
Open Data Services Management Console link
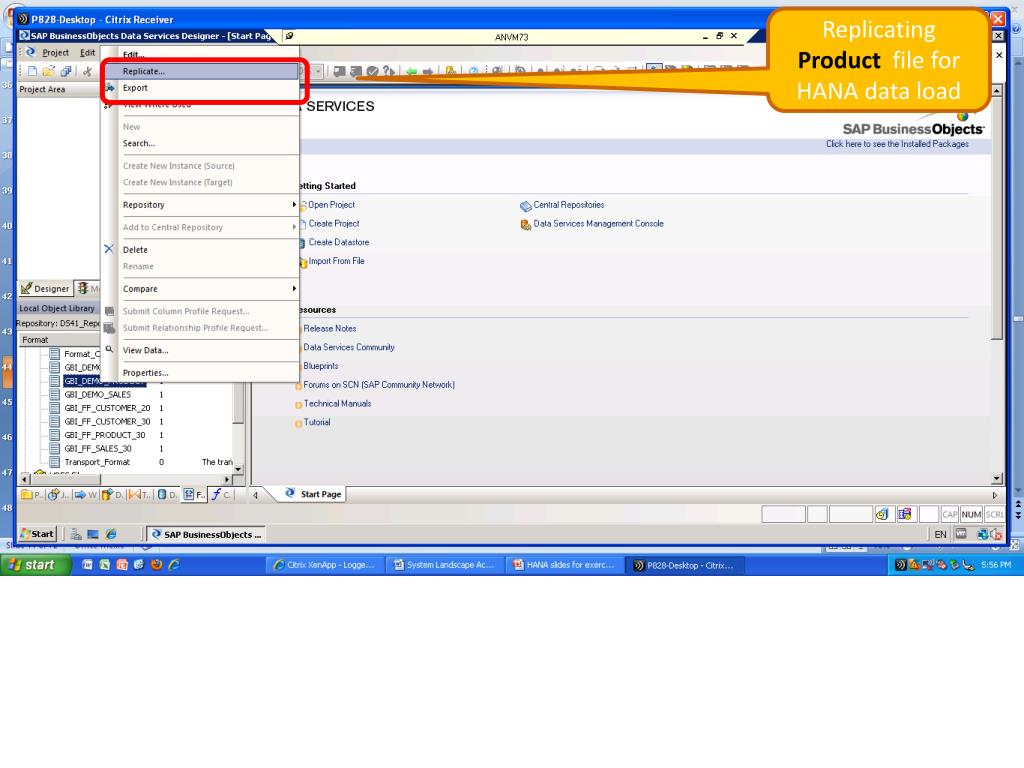(598, 223)
